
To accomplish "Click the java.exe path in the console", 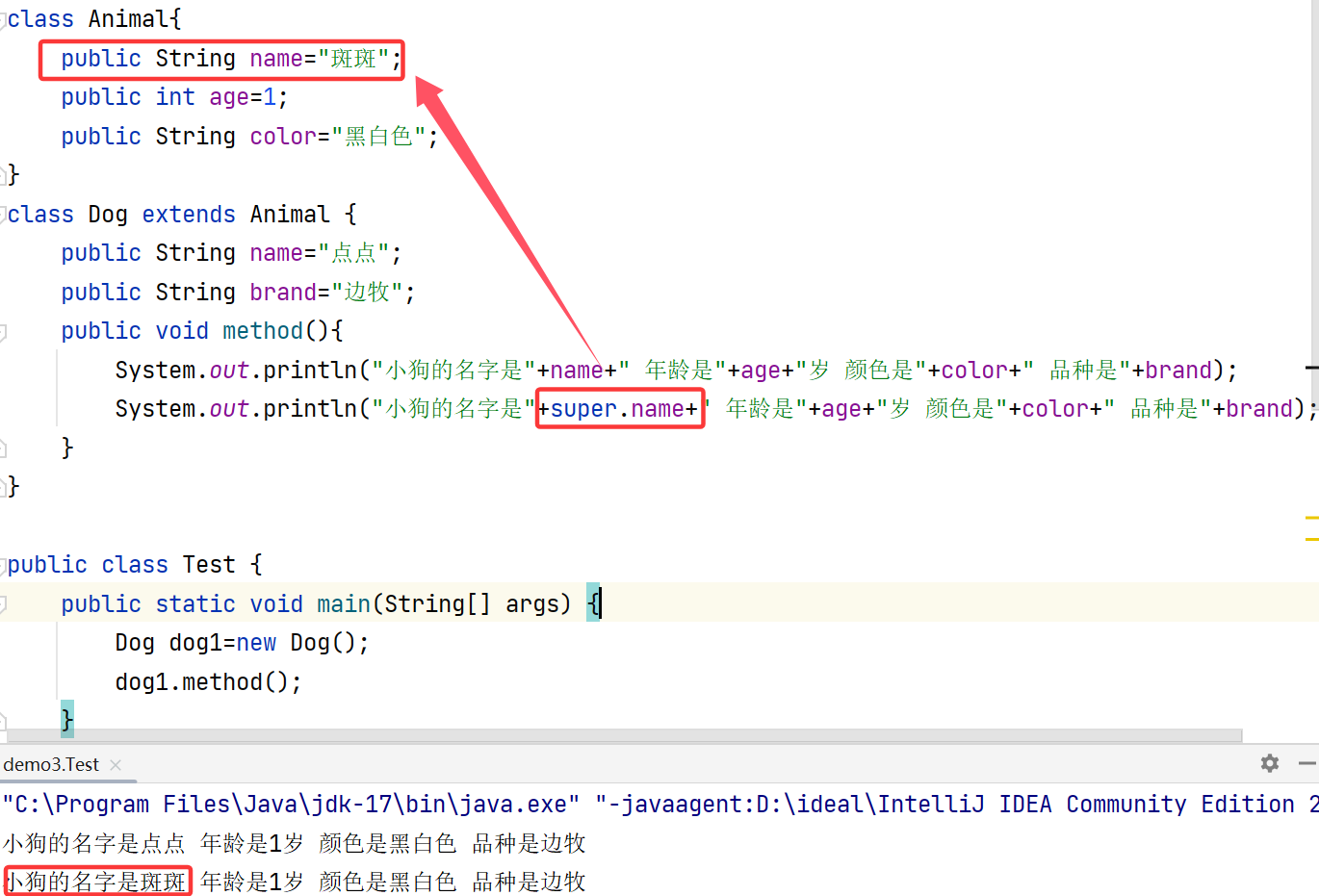I will [x=291, y=805].
